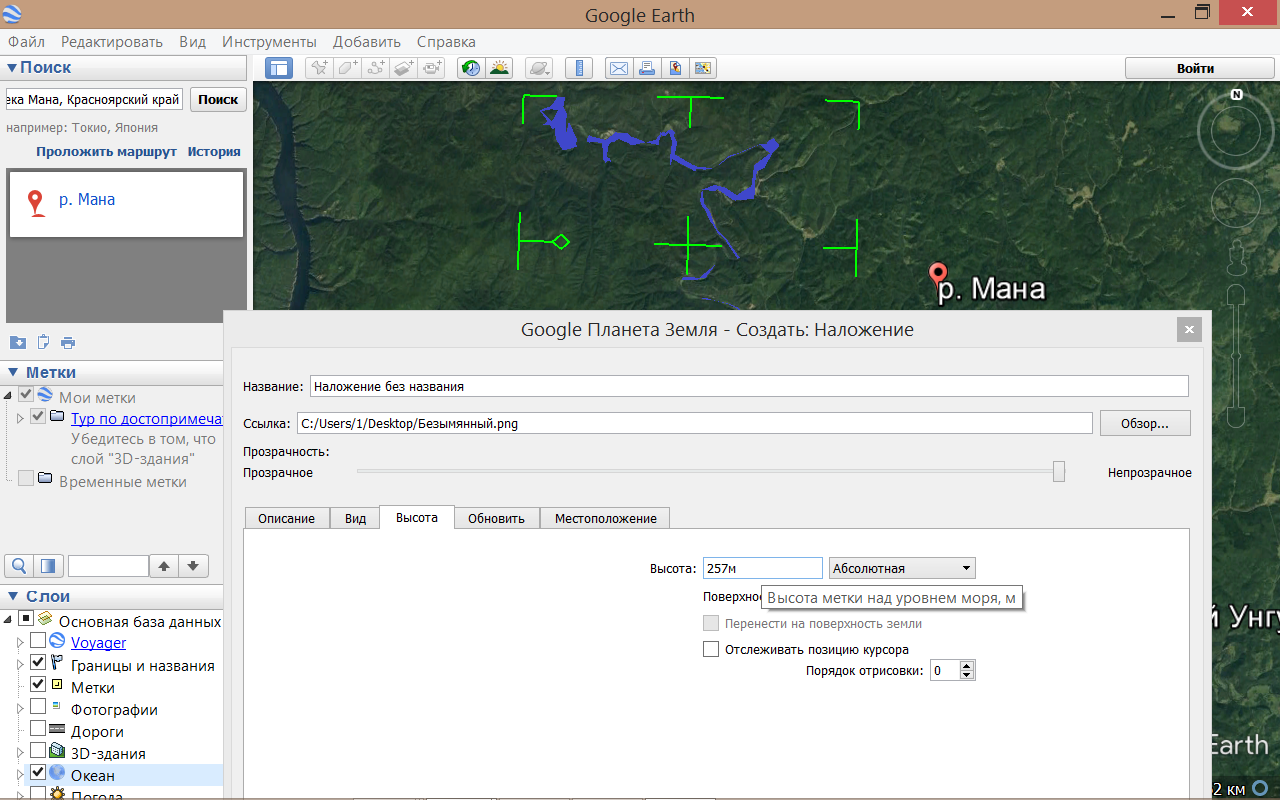Click the printer icon under search results
This screenshot has width=1280, height=800.
68,342
